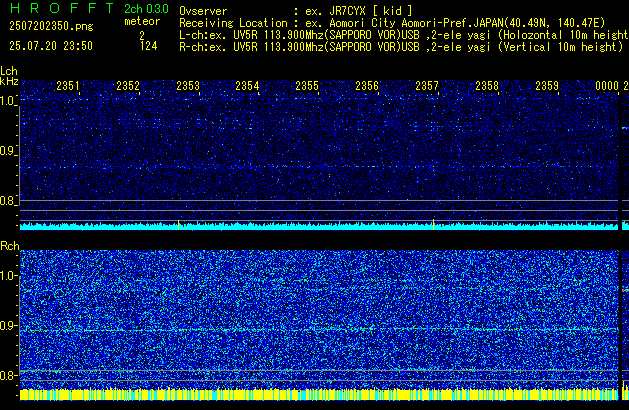
Task: Click the '[ kid ]' text in the Observer line
Action: 393,11
